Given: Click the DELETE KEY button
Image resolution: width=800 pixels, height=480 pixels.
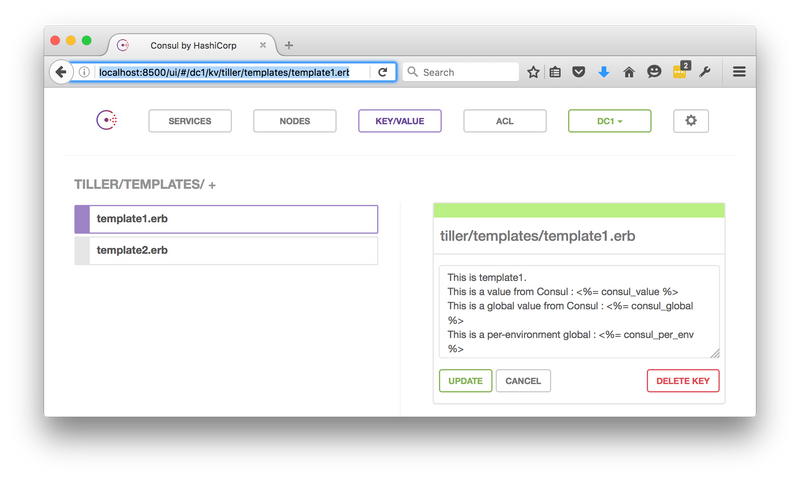Looking at the screenshot, I should click(682, 381).
